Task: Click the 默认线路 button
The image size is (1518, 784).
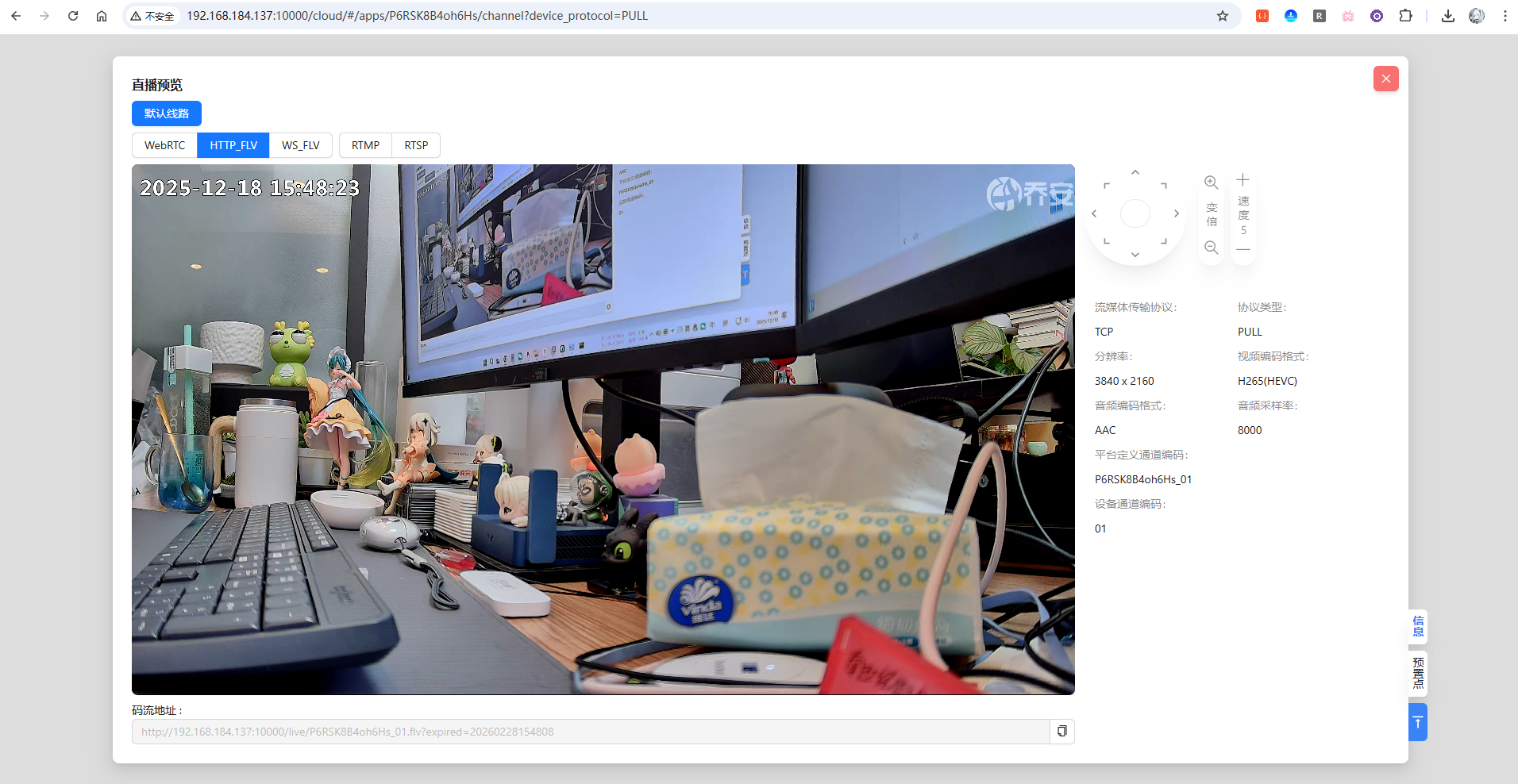Action: pyautogui.click(x=167, y=113)
